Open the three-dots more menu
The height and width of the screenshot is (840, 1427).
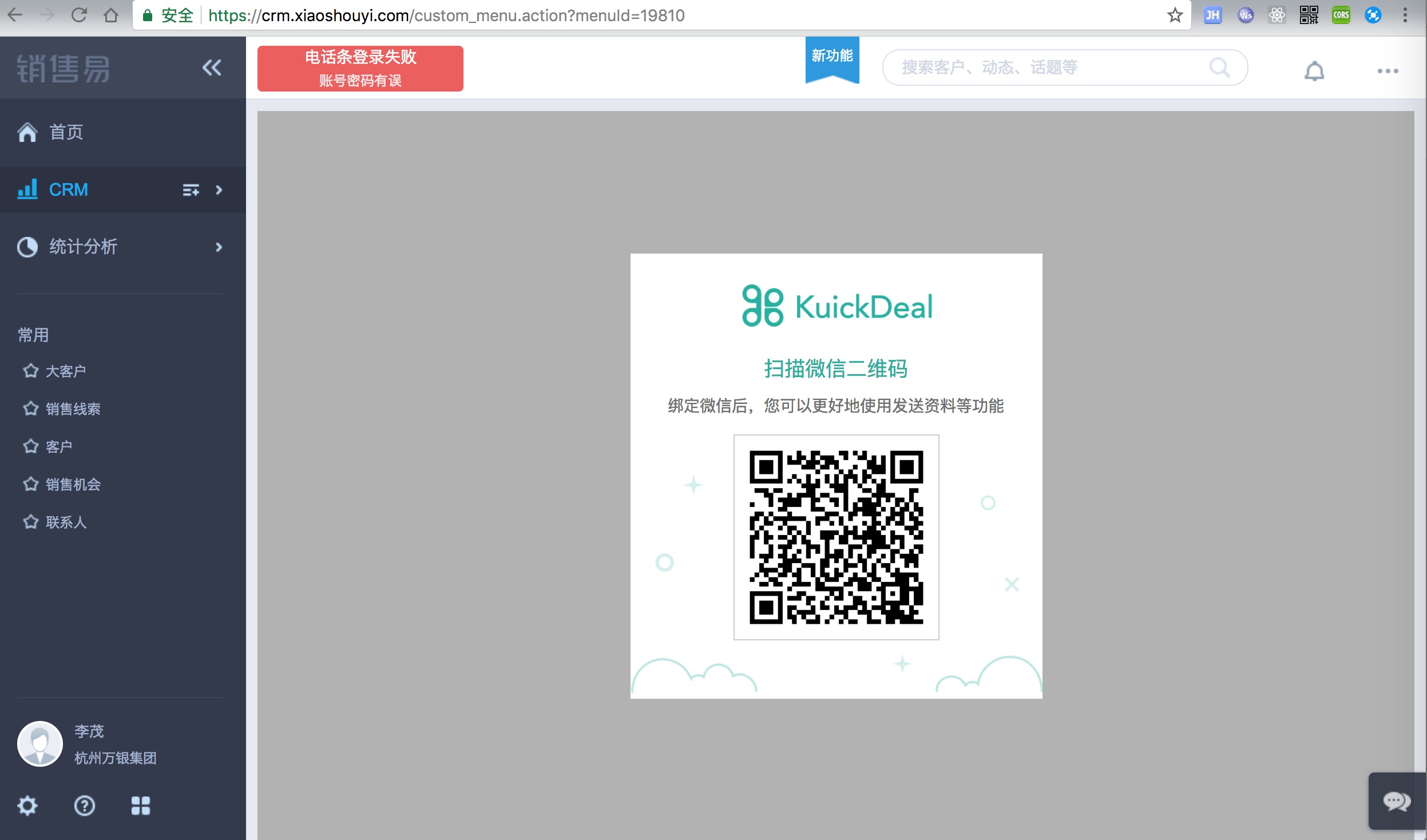point(1387,71)
